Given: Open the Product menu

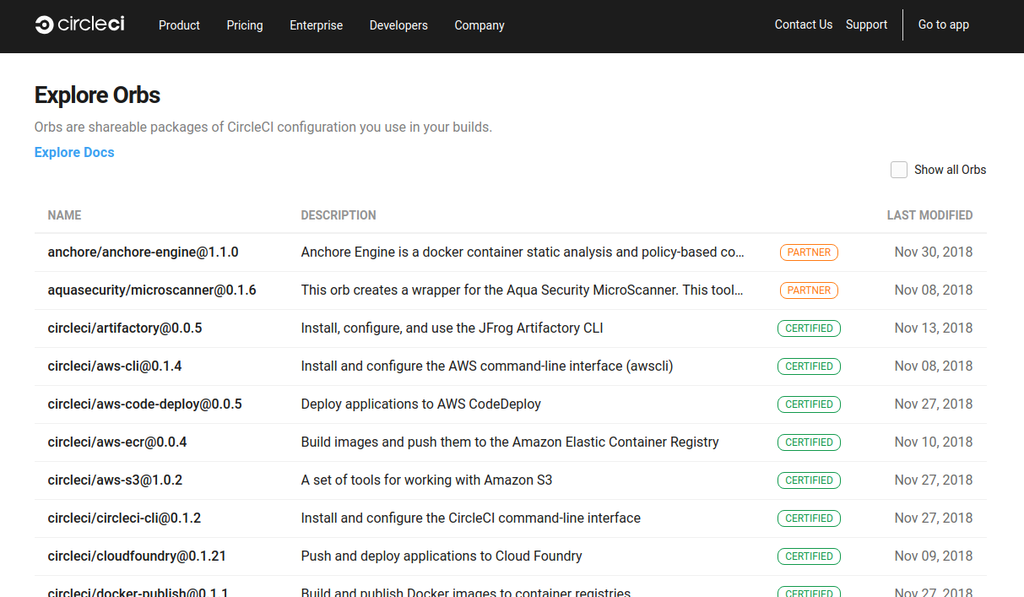Looking at the screenshot, I should click(x=179, y=25).
